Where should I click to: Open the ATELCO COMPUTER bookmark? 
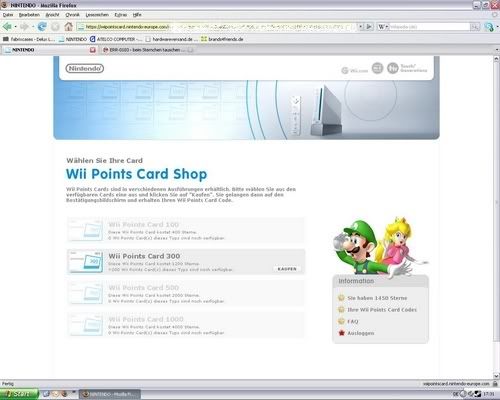(116, 39)
